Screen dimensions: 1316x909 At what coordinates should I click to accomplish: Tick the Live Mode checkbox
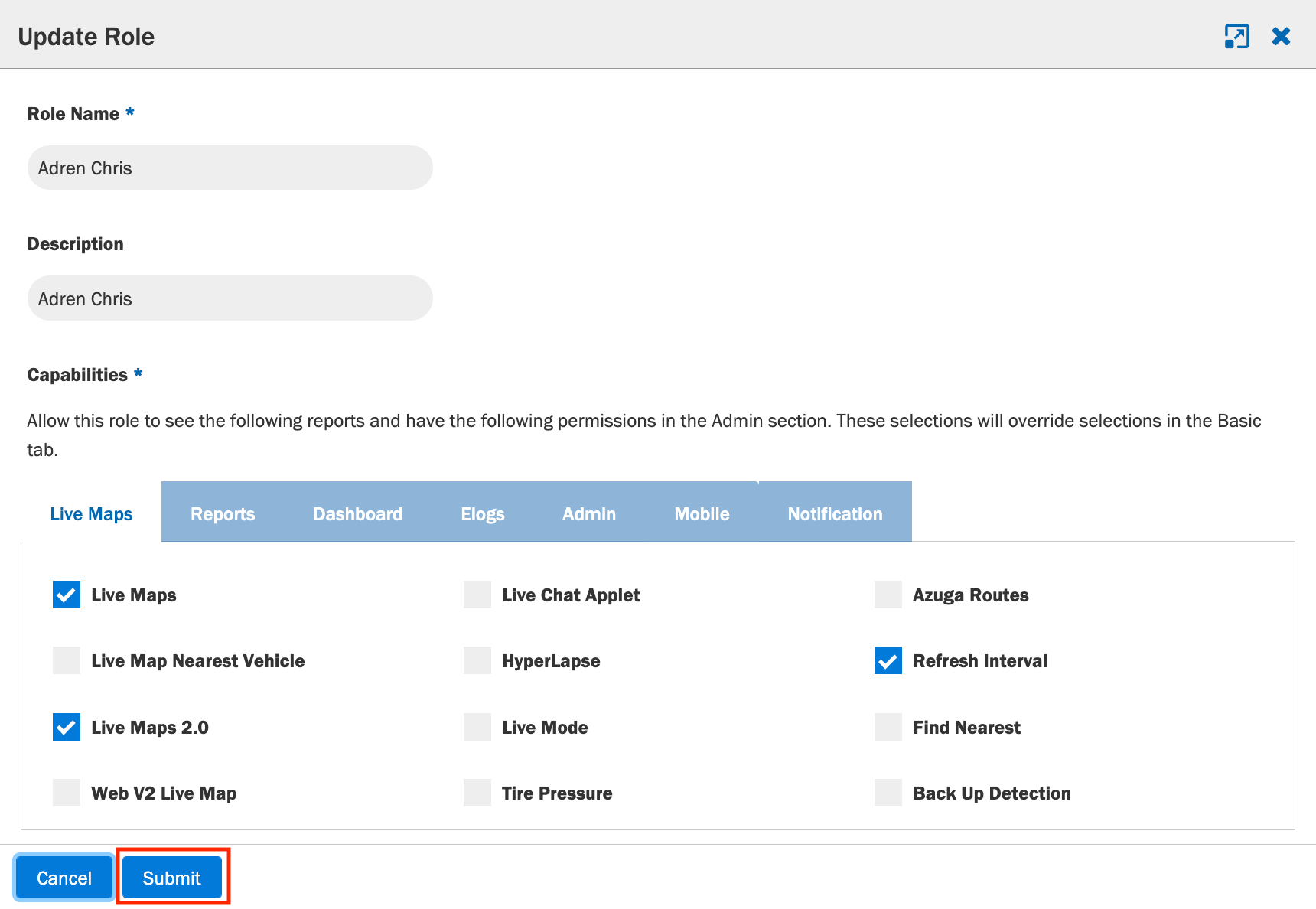coord(477,727)
